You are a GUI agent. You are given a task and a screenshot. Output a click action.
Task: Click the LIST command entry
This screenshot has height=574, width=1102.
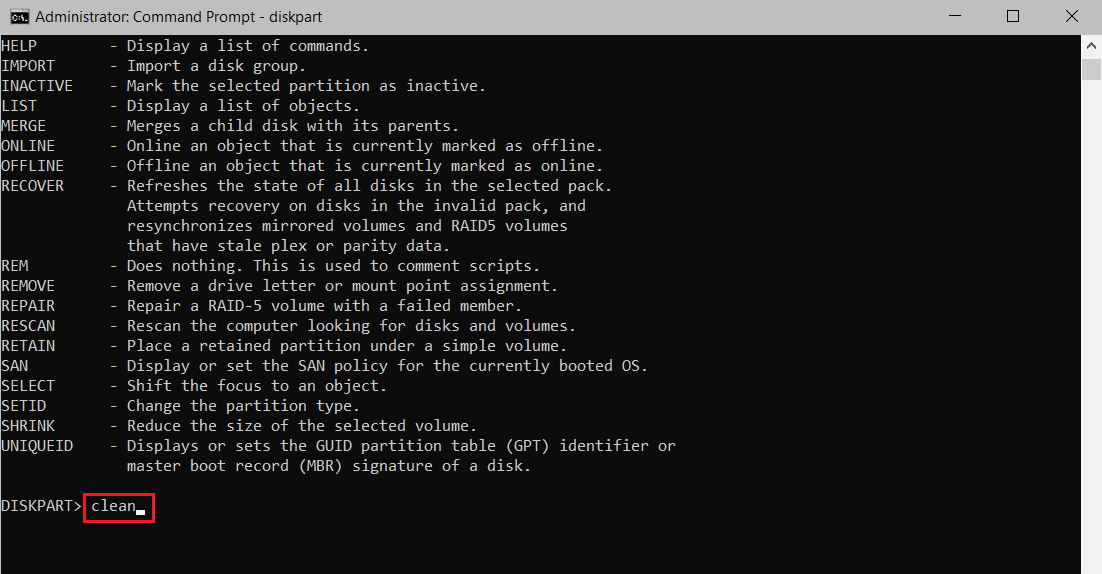(x=18, y=106)
